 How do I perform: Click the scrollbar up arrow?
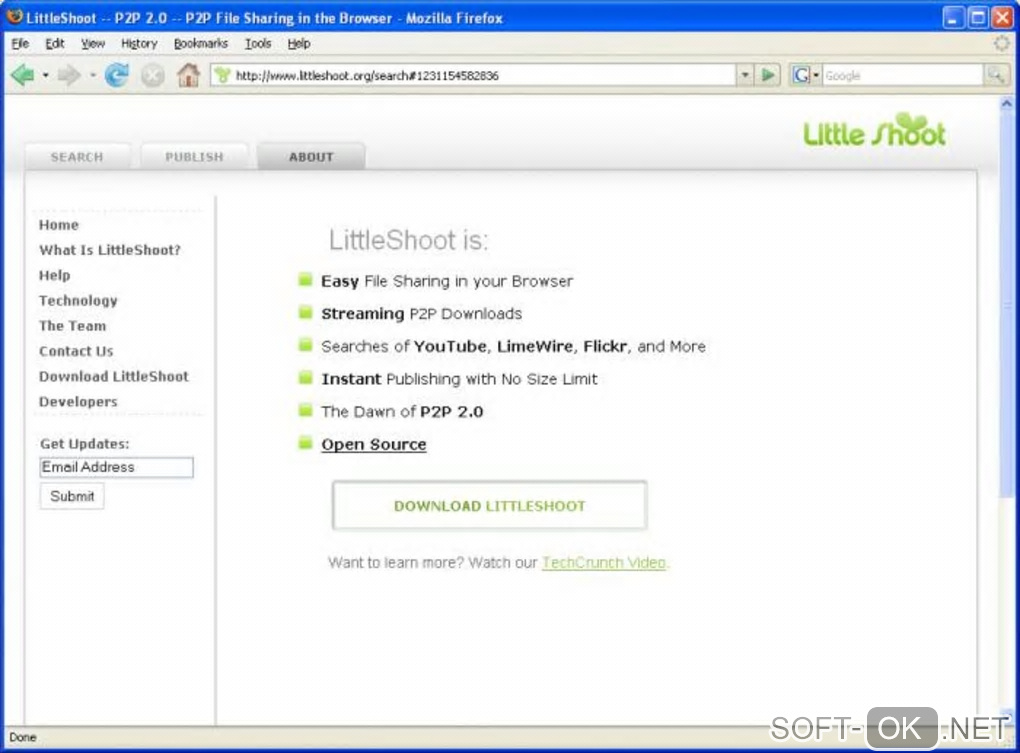[x=1006, y=103]
